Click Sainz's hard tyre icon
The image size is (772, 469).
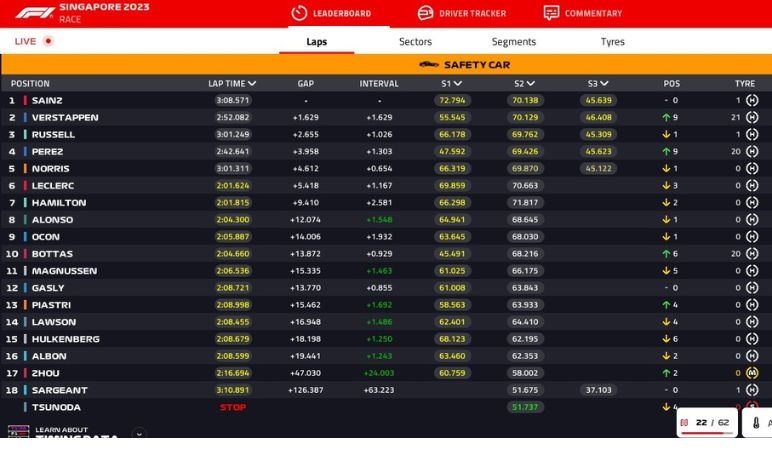point(752,100)
